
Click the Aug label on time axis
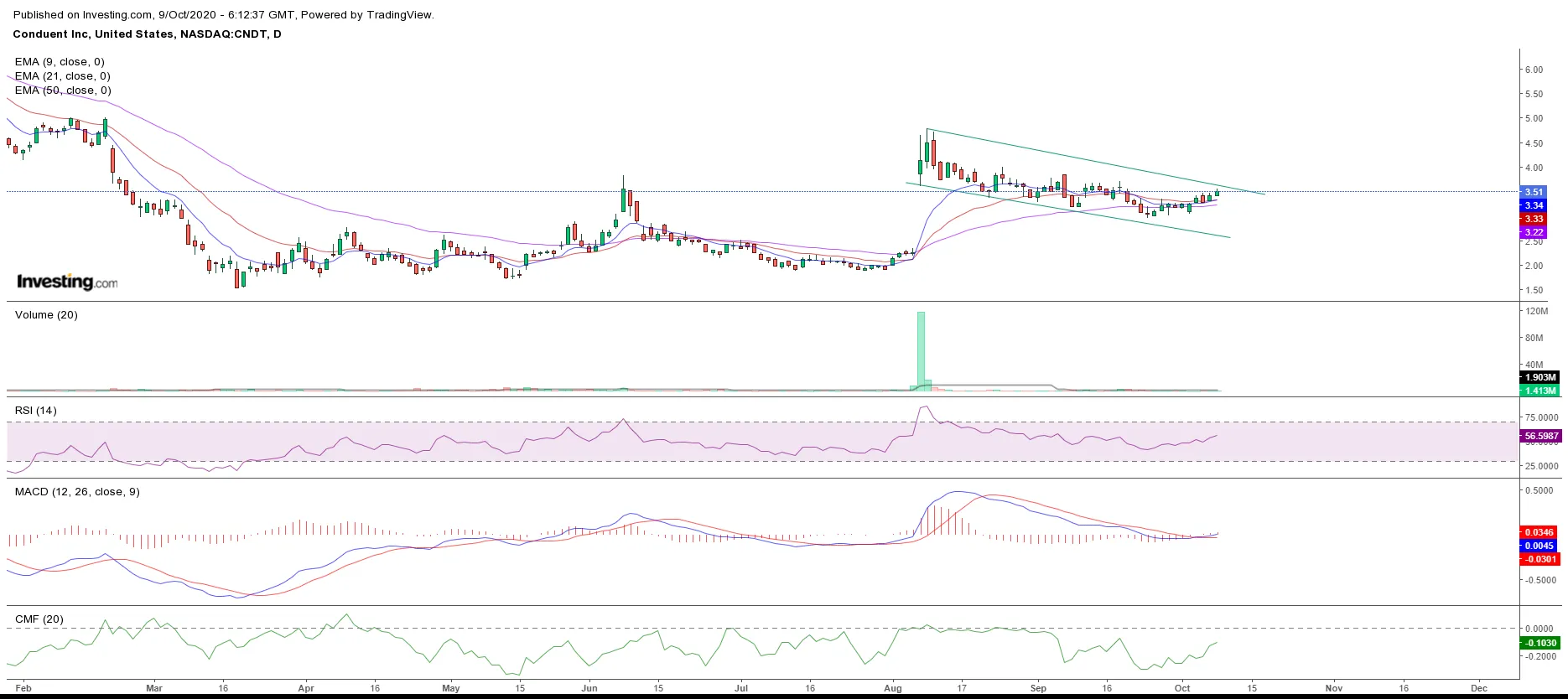coord(893,688)
